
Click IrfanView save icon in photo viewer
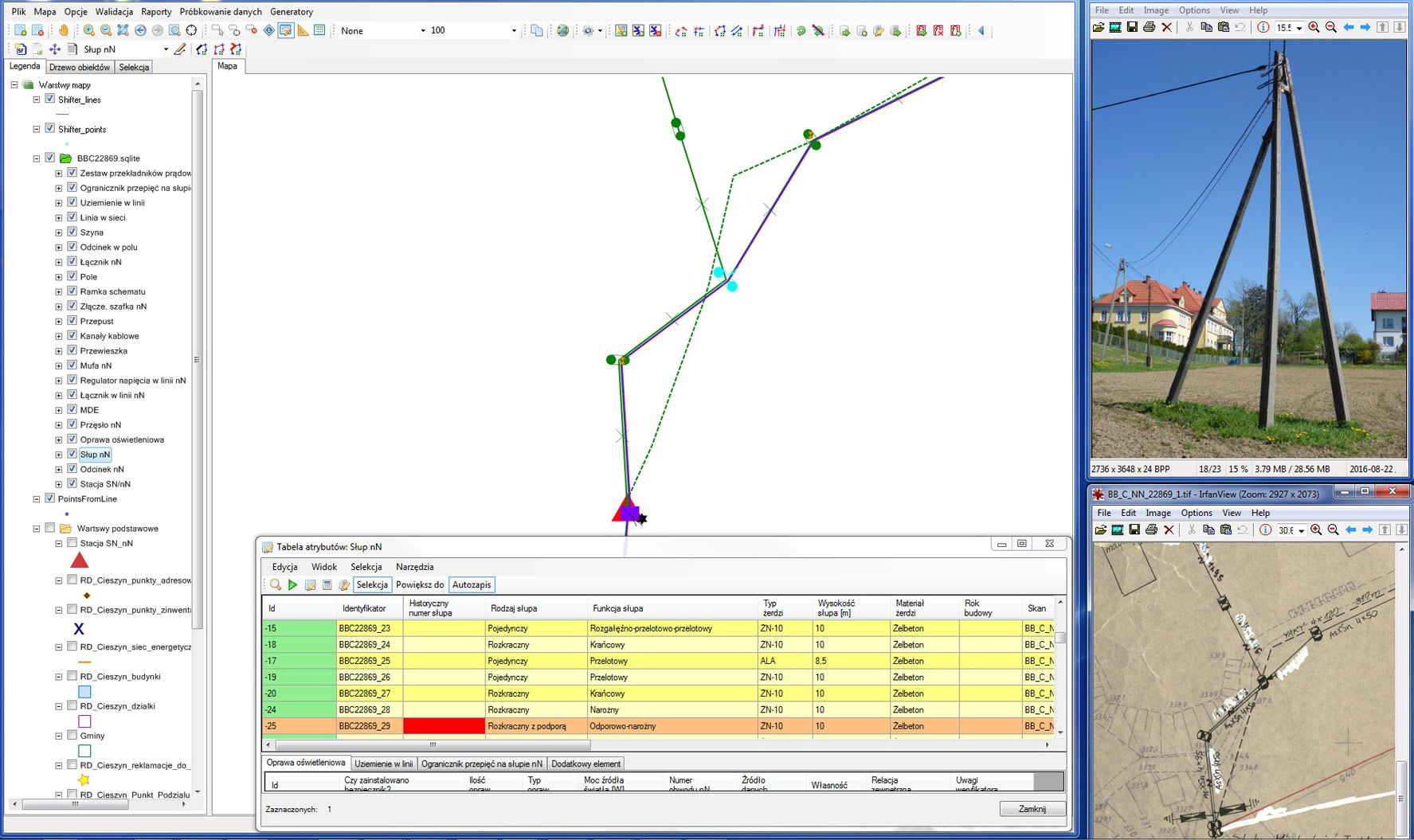1132,27
